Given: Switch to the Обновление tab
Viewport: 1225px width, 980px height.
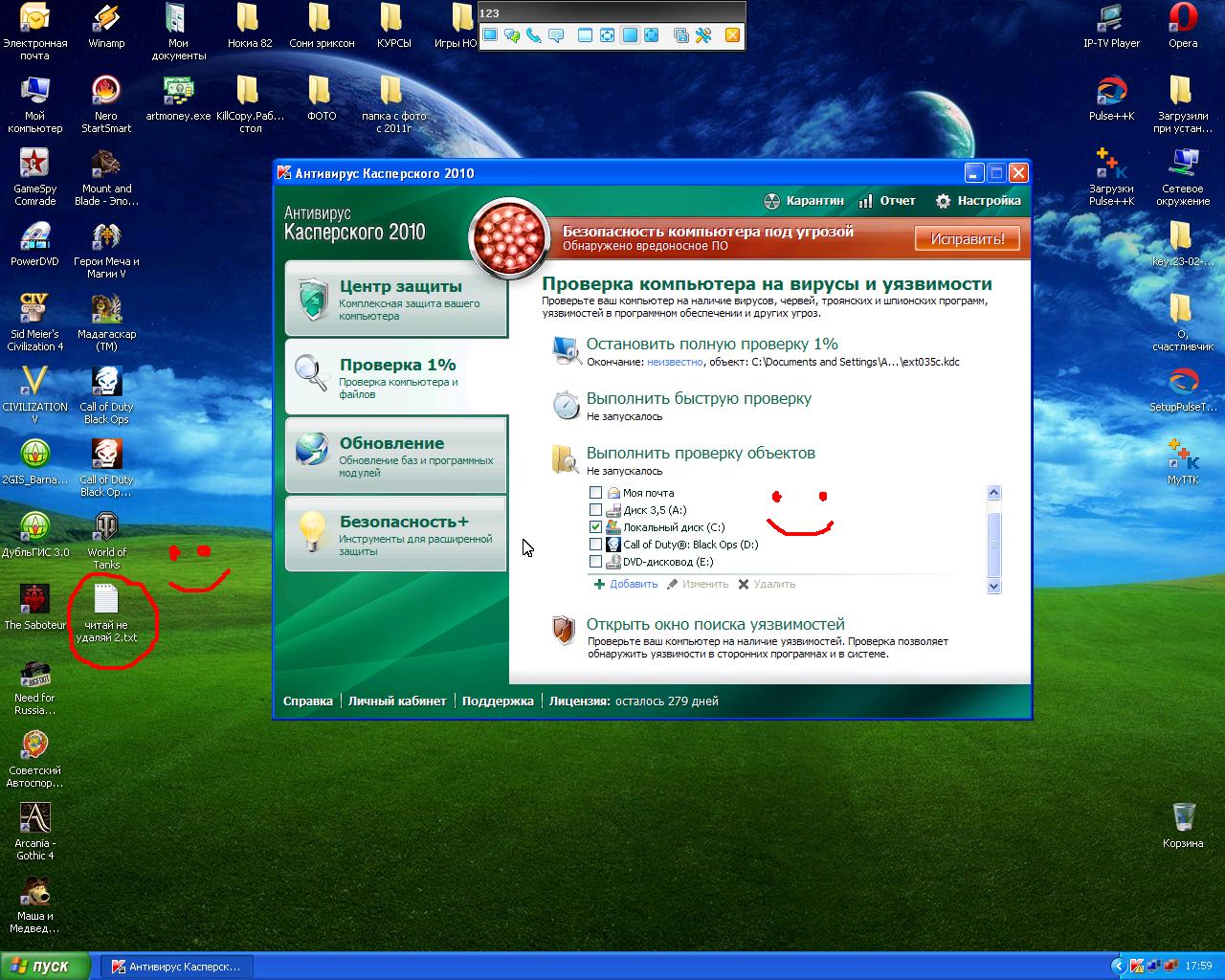Looking at the screenshot, I should pos(396,456).
